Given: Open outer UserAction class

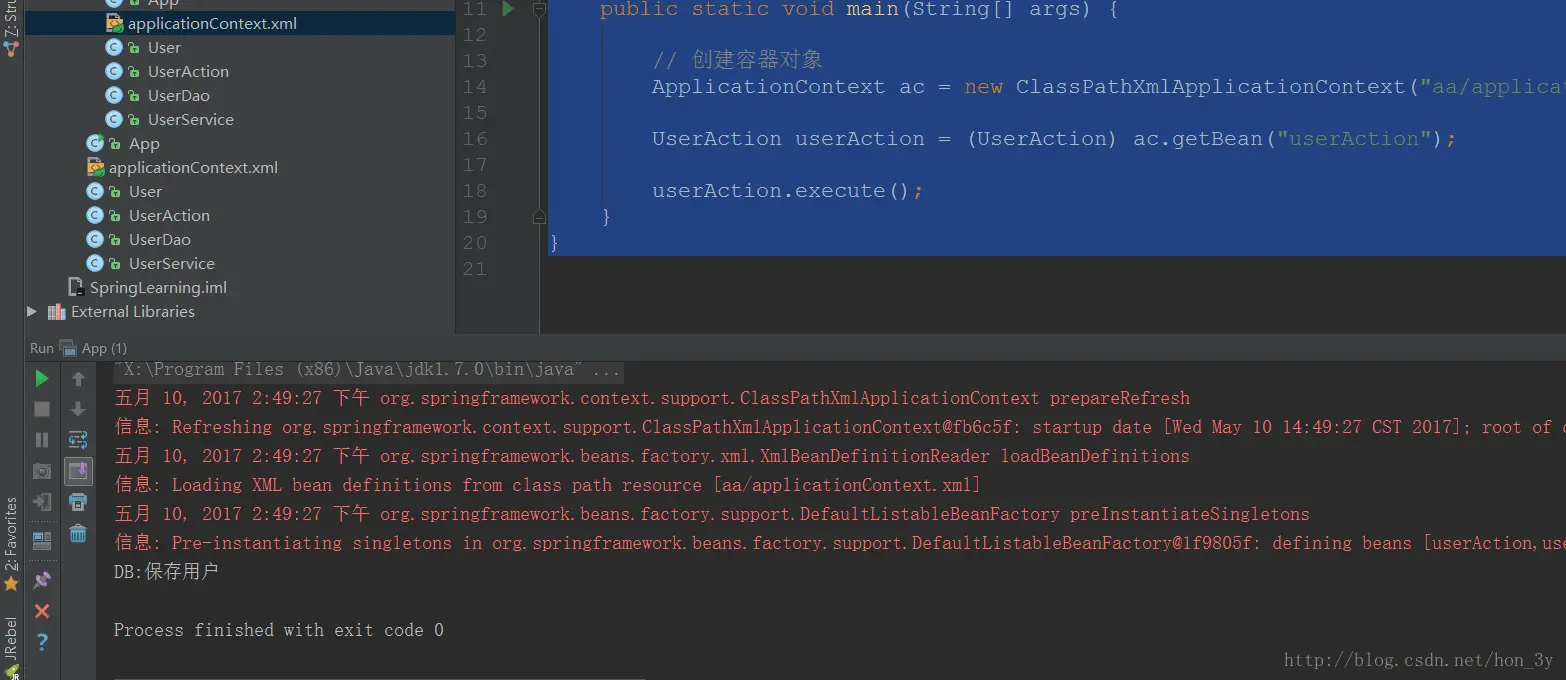Looking at the screenshot, I should (x=169, y=215).
